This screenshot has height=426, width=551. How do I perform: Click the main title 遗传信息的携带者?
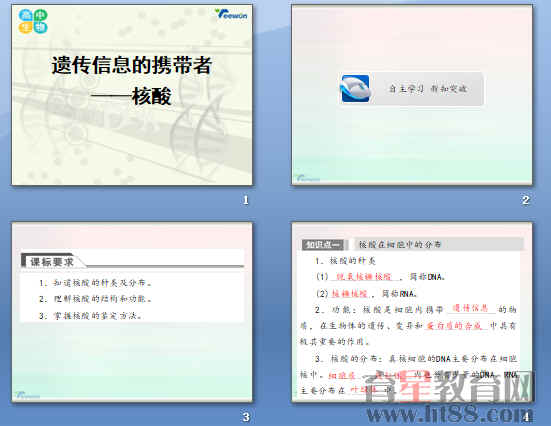click(132, 65)
